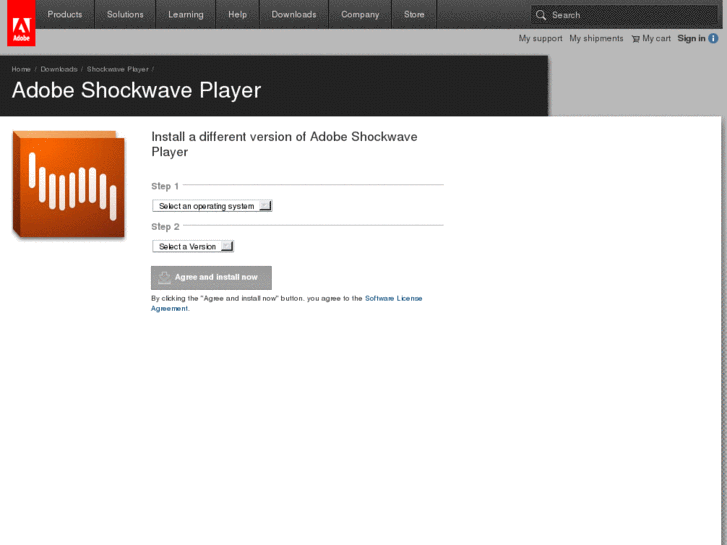Click Shockwave Player in the breadcrumb
The height and width of the screenshot is (545, 727).
118,69
